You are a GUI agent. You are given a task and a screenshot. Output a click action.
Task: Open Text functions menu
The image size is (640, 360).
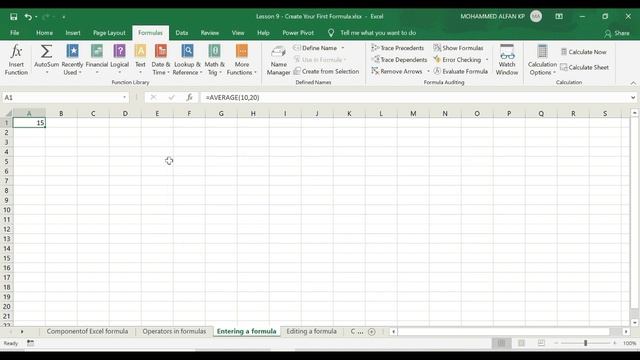tap(140, 60)
